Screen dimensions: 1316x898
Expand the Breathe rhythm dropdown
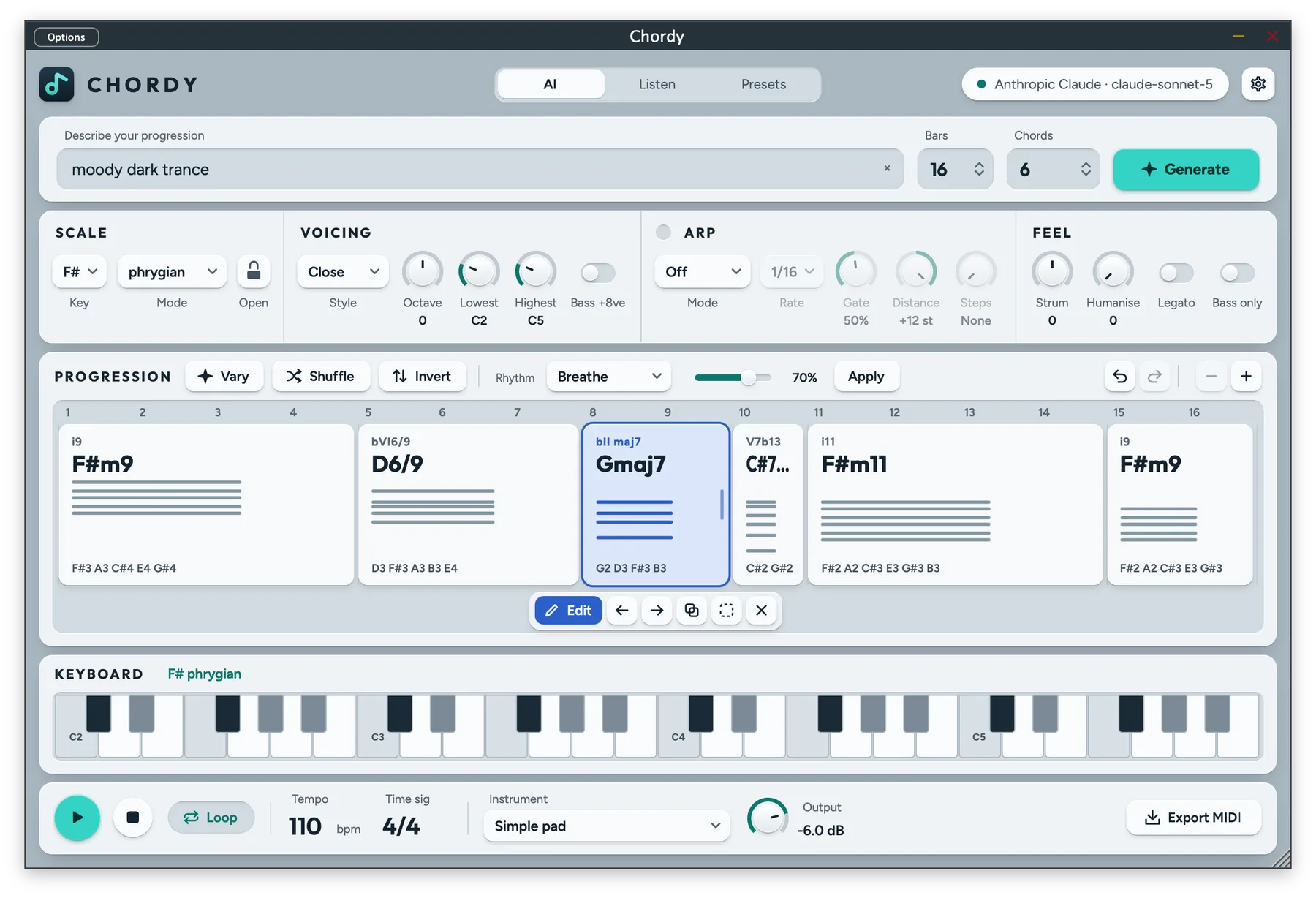[x=608, y=376]
